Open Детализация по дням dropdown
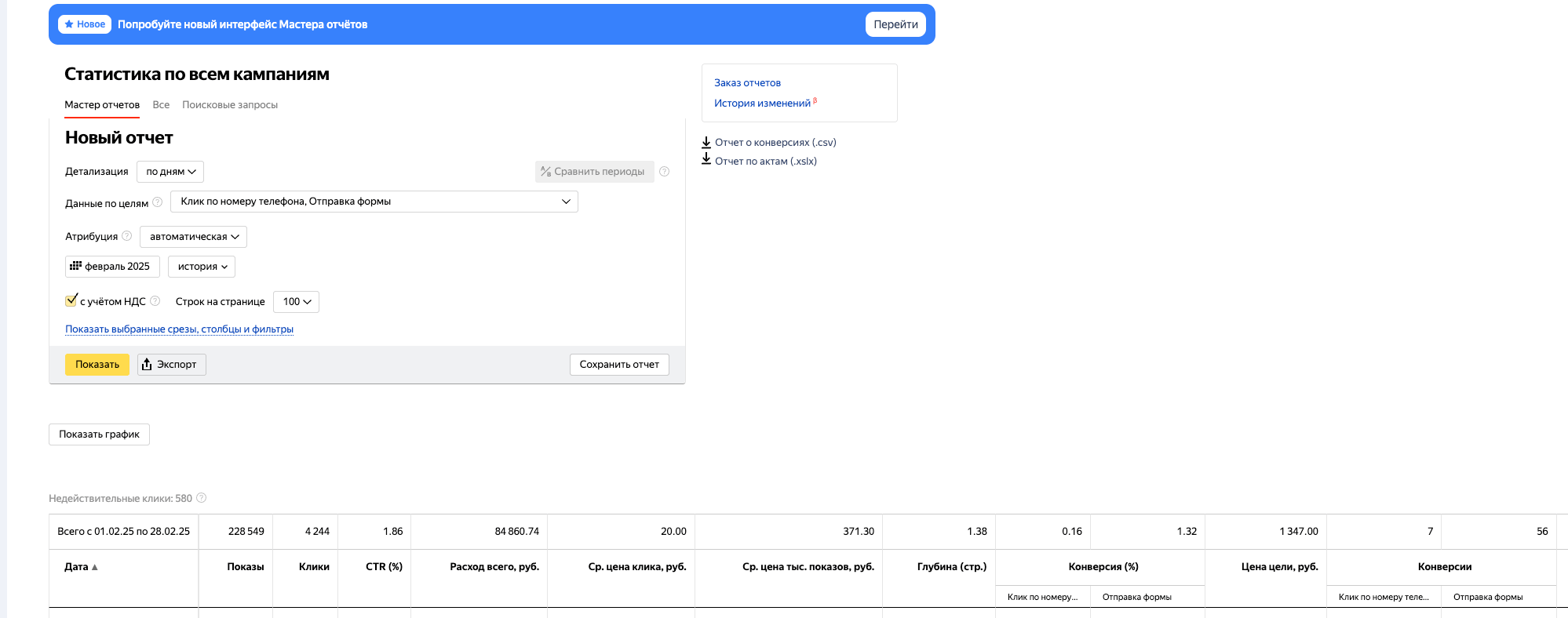The height and width of the screenshot is (618, 1568). tap(170, 172)
